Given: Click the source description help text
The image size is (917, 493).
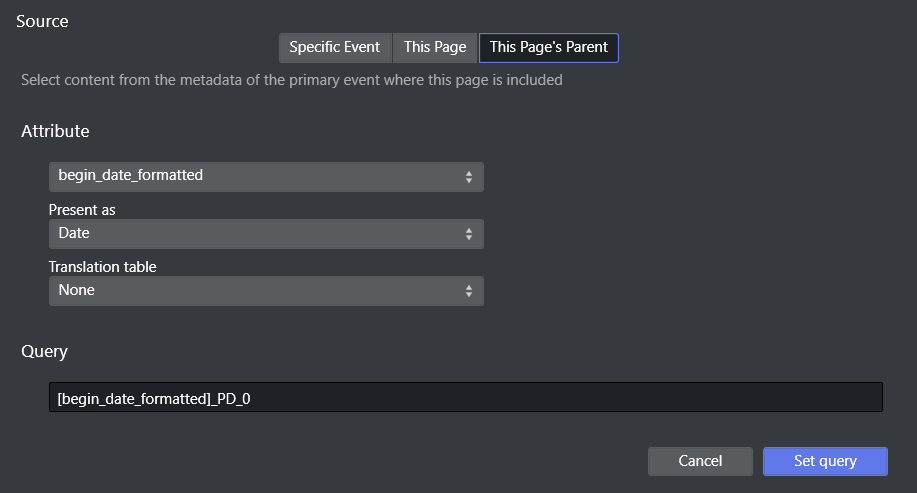Looking at the screenshot, I should [x=291, y=80].
